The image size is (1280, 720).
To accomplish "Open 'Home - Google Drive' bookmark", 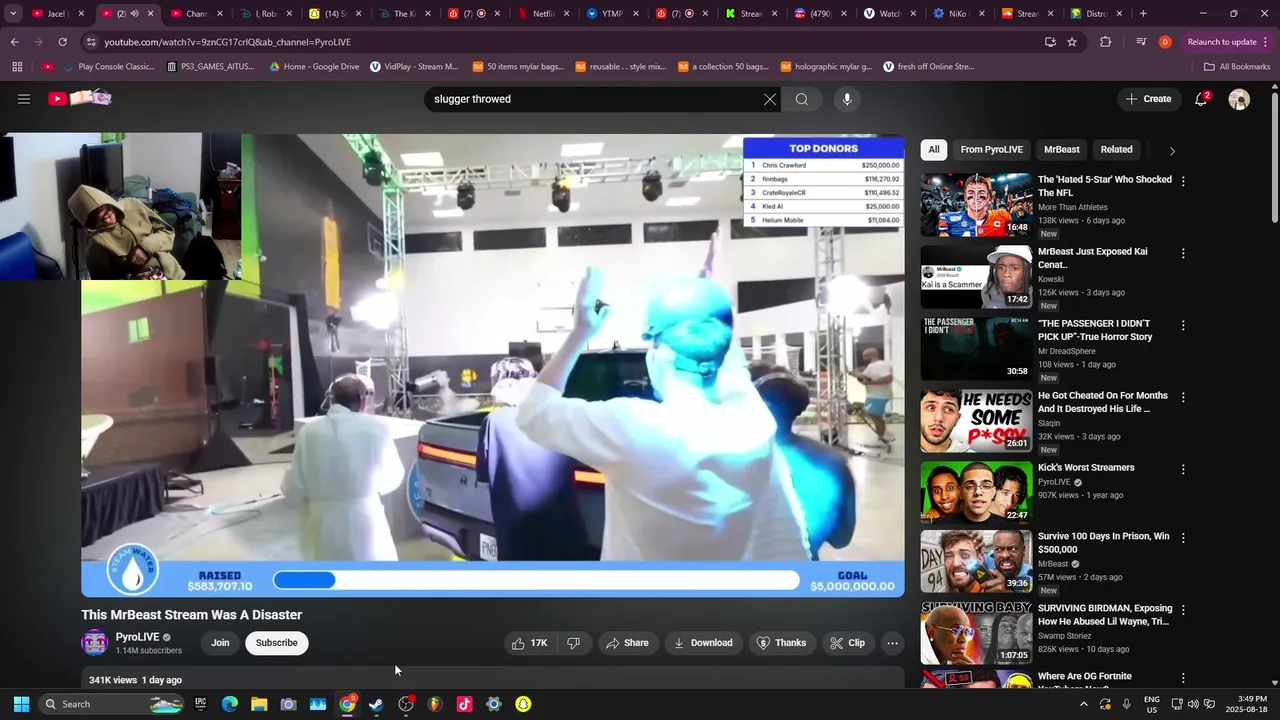I will [314, 67].
